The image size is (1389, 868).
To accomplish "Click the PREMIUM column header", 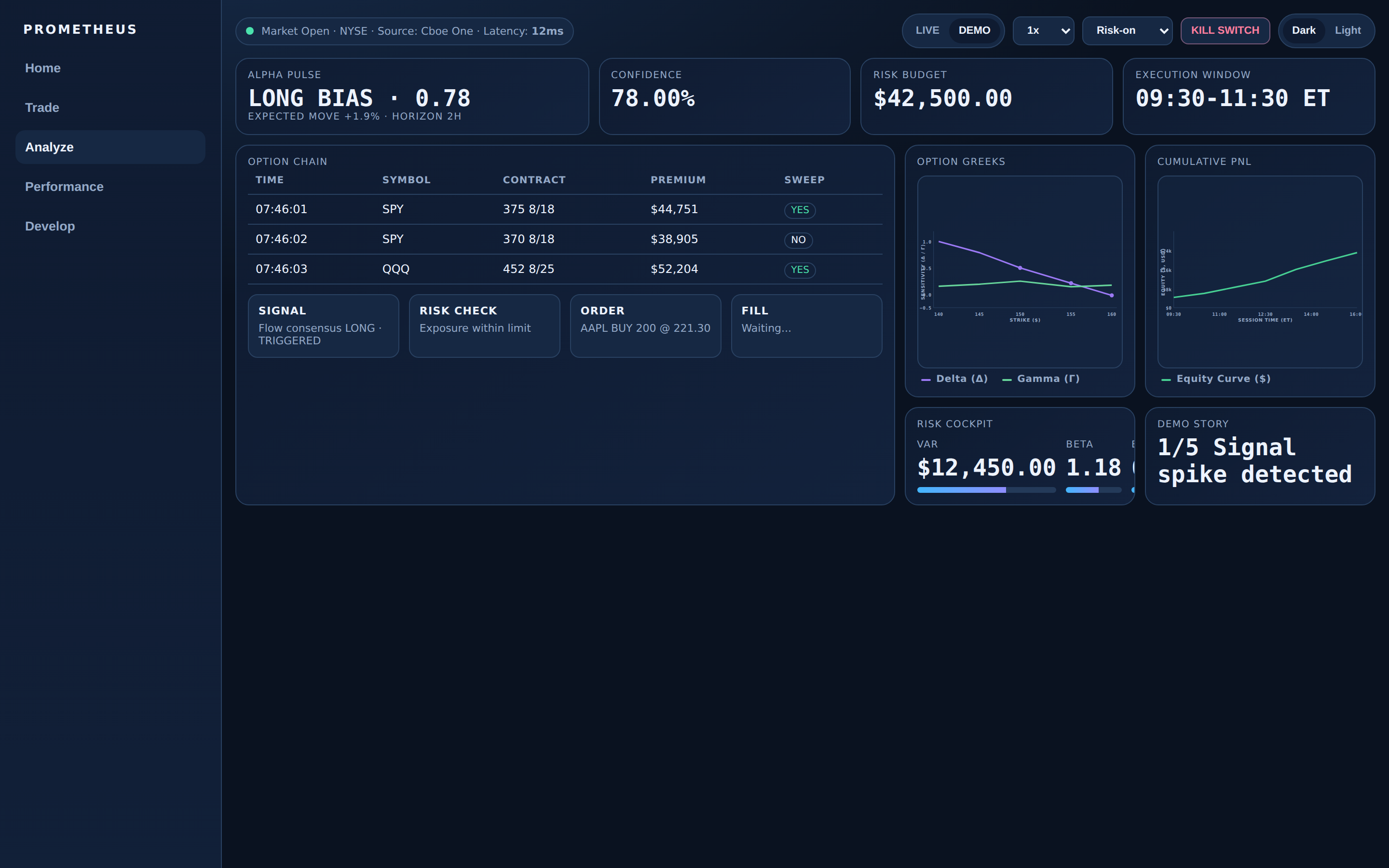I will point(678,180).
